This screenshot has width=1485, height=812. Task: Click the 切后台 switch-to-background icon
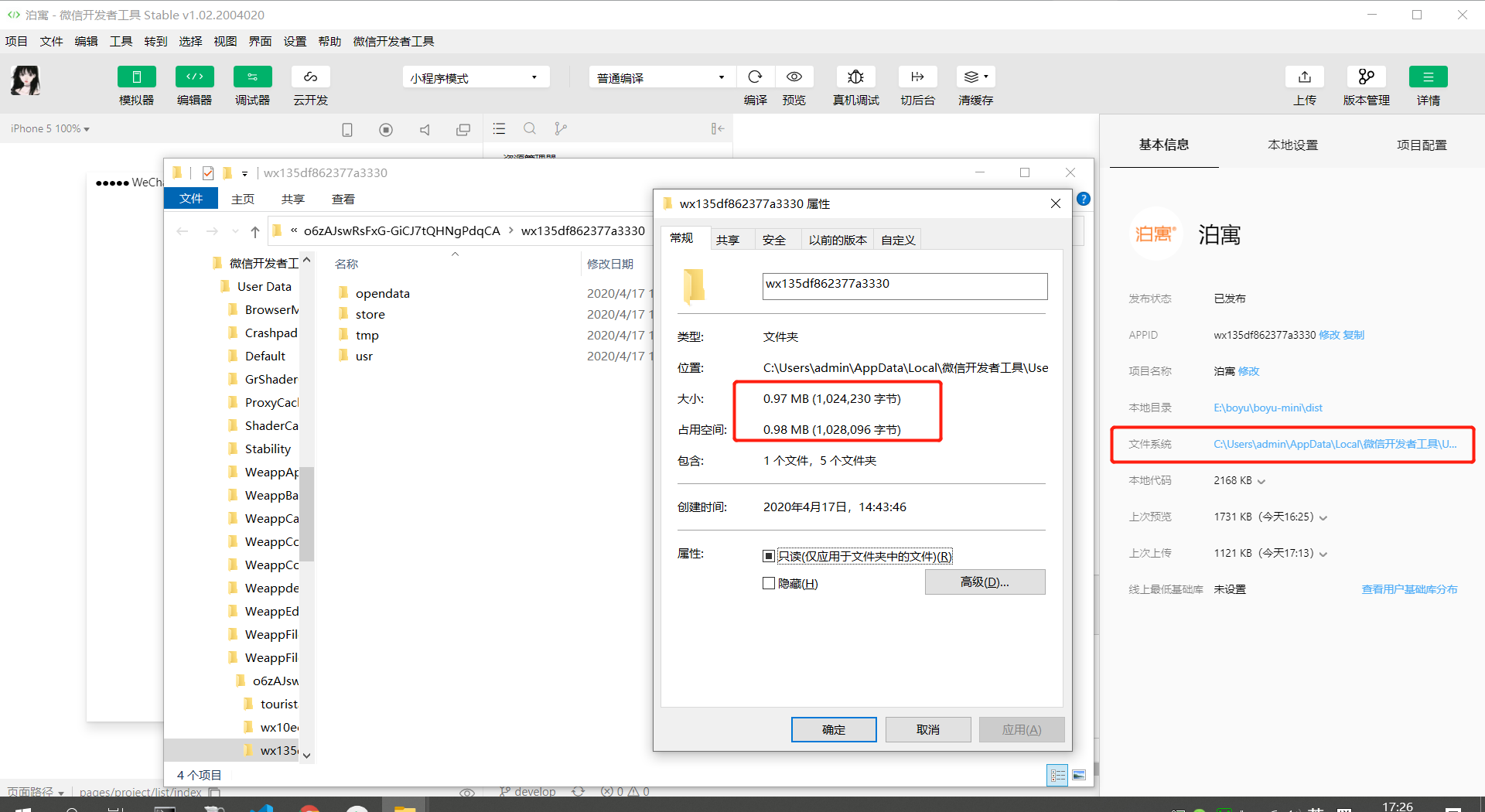[x=917, y=77]
